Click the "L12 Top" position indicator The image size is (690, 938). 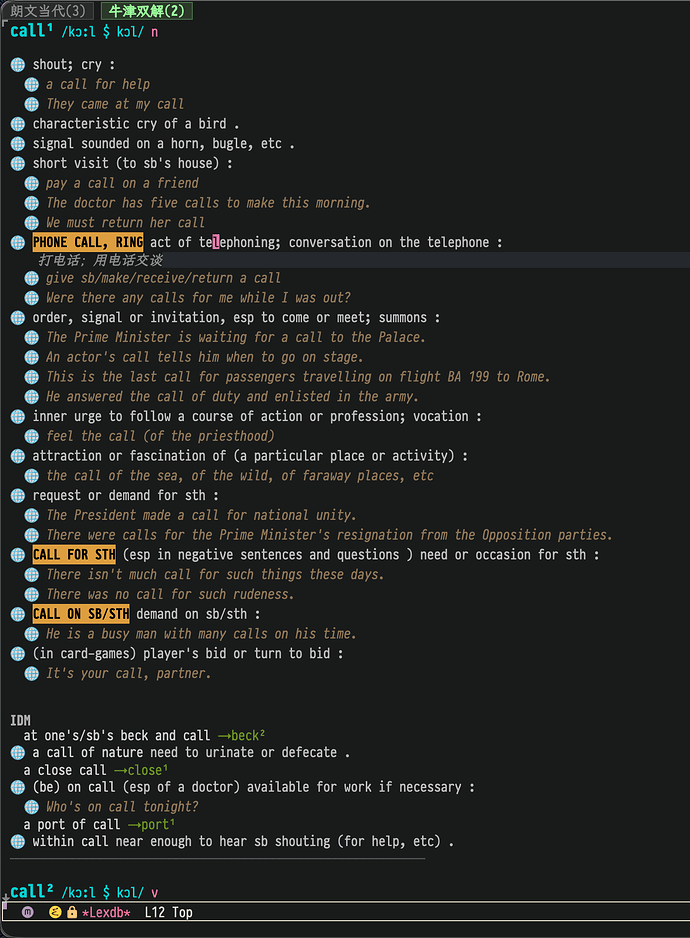coord(168,912)
